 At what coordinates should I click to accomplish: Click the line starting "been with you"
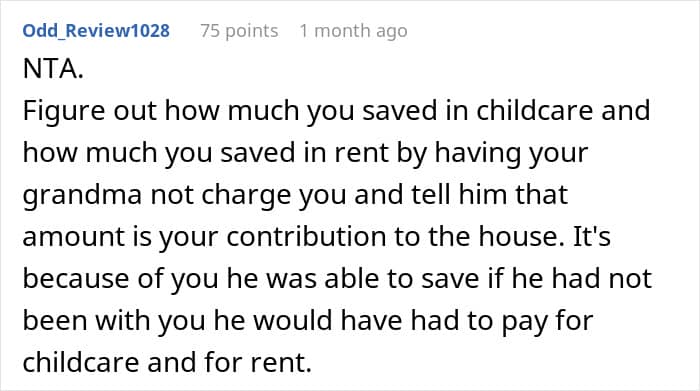click(308, 320)
